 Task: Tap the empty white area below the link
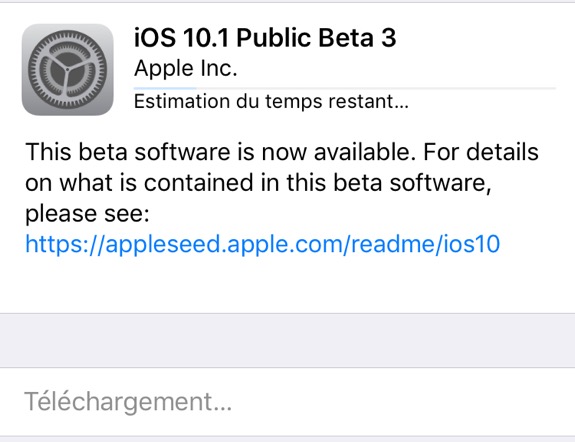(288, 284)
